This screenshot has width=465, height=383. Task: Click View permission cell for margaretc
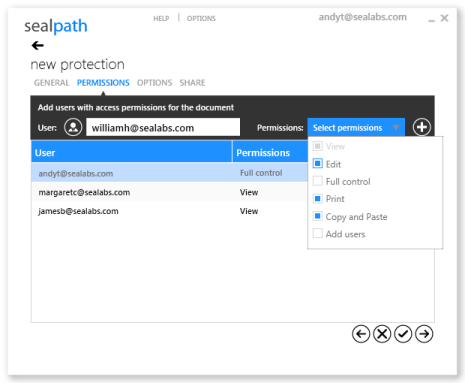(249, 192)
